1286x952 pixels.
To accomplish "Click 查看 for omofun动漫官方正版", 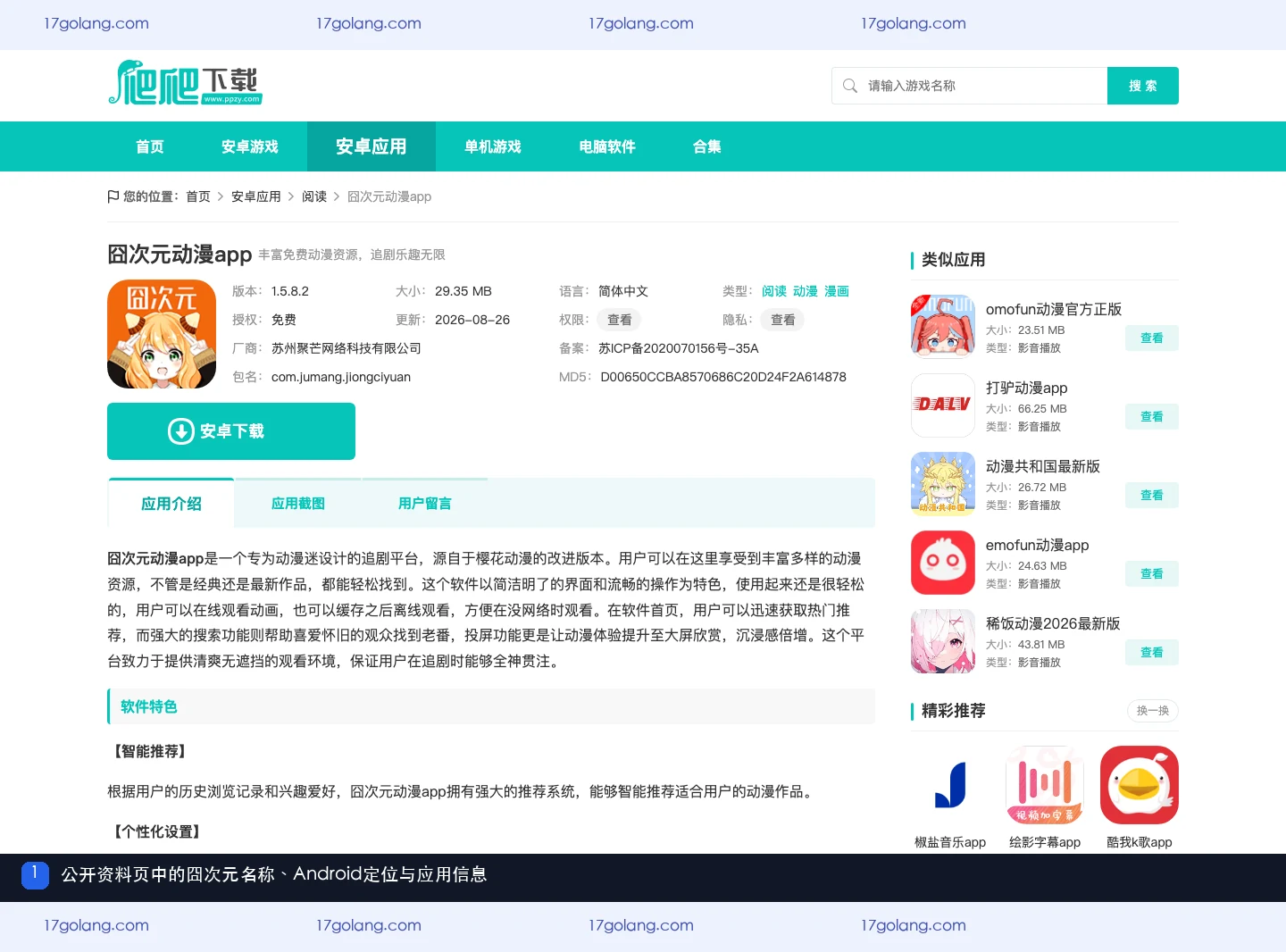I will [x=1152, y=338].
